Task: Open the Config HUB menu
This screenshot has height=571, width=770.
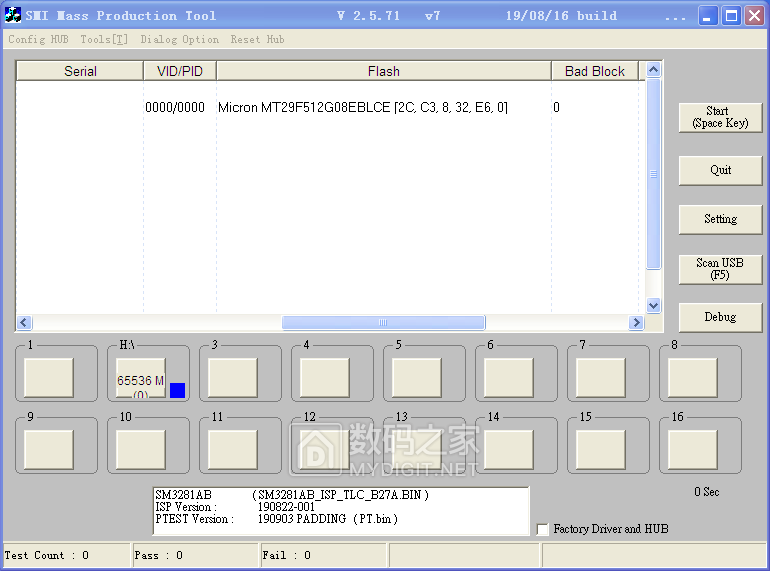Action: coord(38,39)
